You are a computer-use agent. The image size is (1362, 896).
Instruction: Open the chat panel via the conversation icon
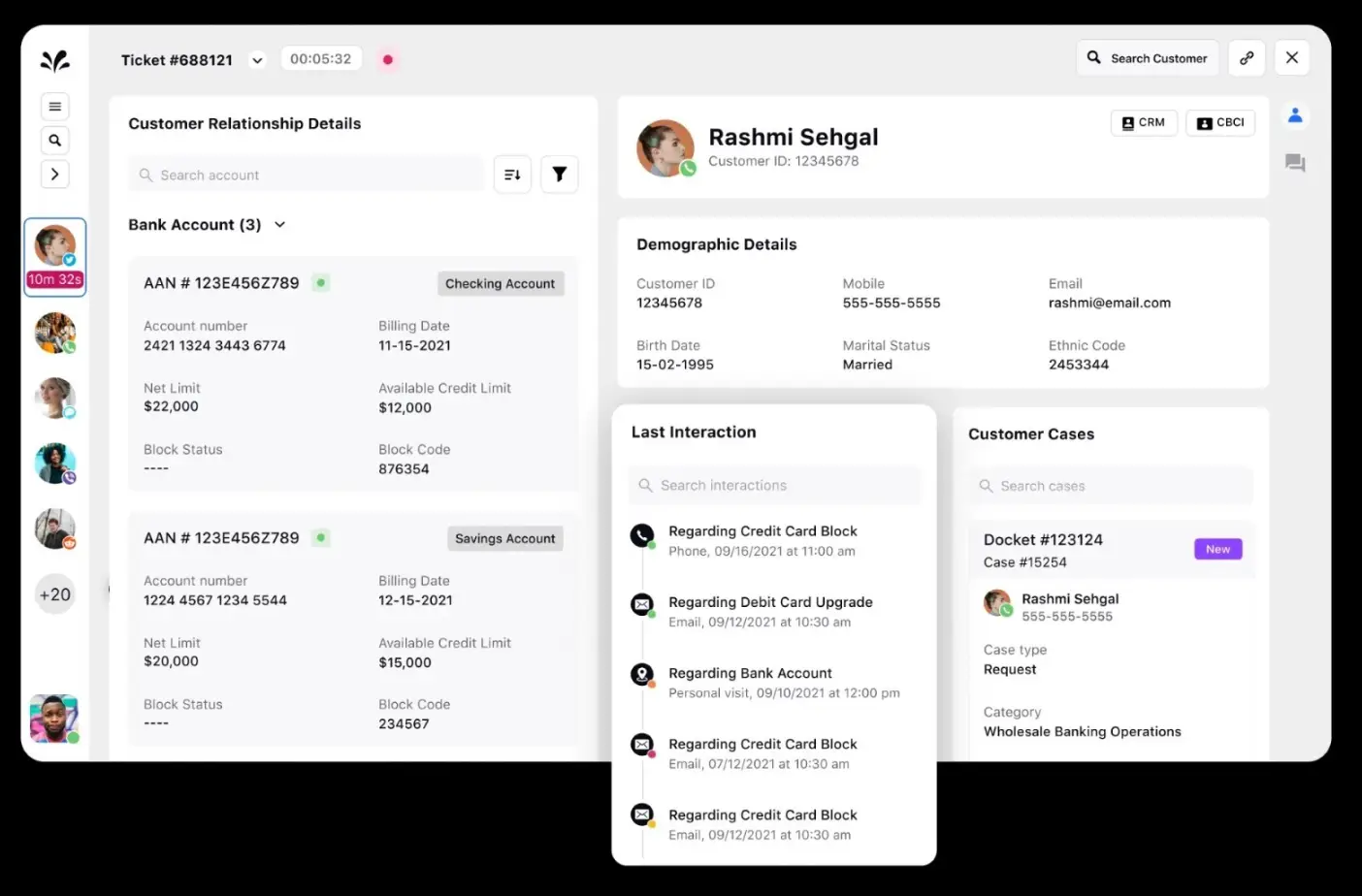pos(1295,163)
